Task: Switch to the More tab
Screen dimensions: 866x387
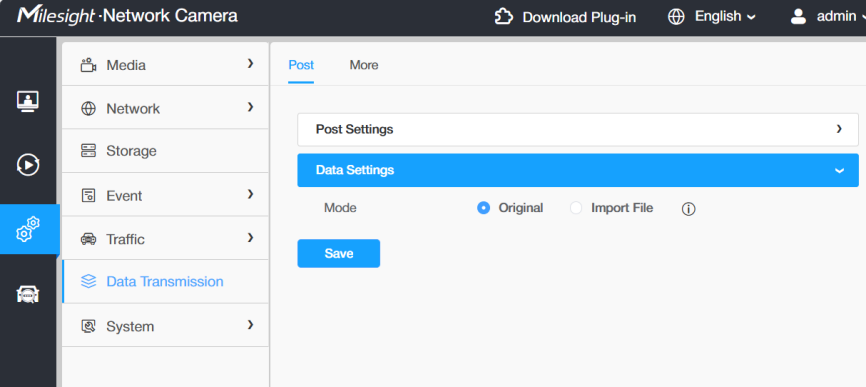Action: [363, 65]
